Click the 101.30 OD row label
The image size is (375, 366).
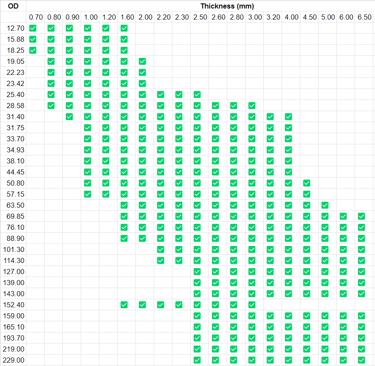[14, 249]
